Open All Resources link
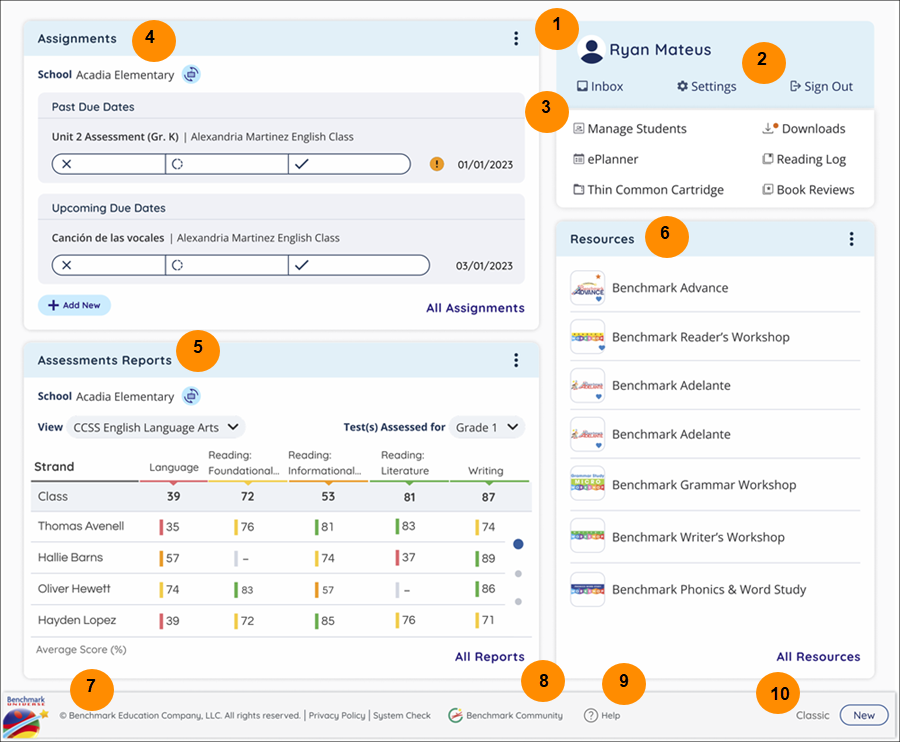This screenshot has height=742, width=900. tap(818, 656)
